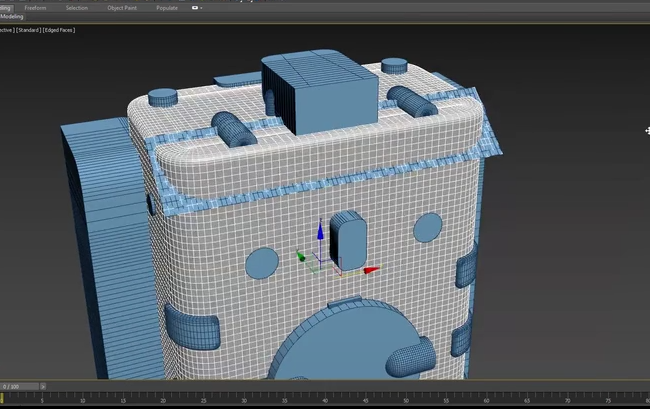Select the left circular hole on front face

(262, 263)
